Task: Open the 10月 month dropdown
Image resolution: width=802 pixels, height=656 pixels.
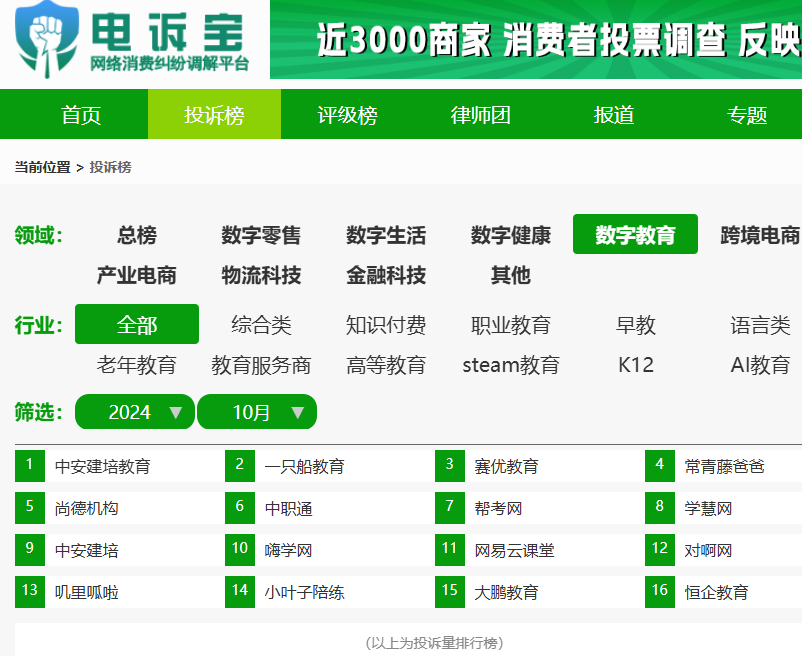Action: 257,412
